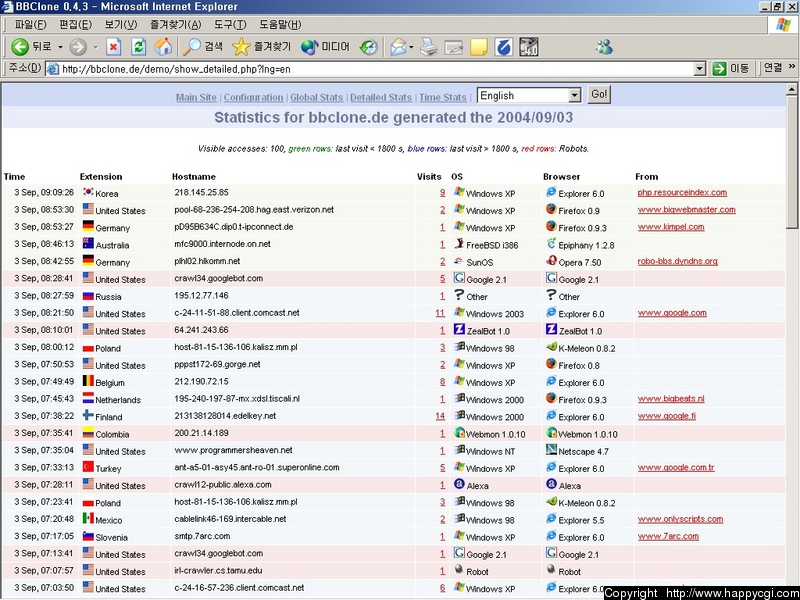Open the Back button history dropdown arrow
The width and height of the screenshot is (800, 600).
pyautogui.click(x=60, y=47)
